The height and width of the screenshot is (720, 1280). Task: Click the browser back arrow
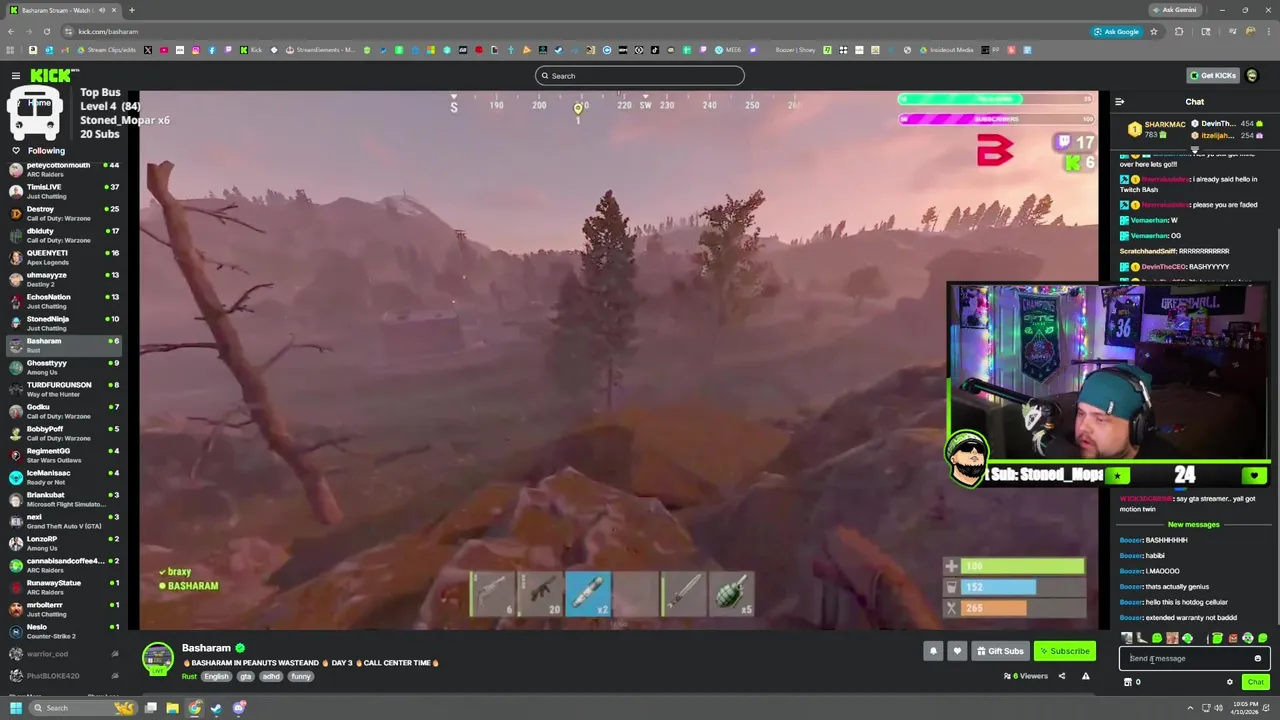[11, 32]
